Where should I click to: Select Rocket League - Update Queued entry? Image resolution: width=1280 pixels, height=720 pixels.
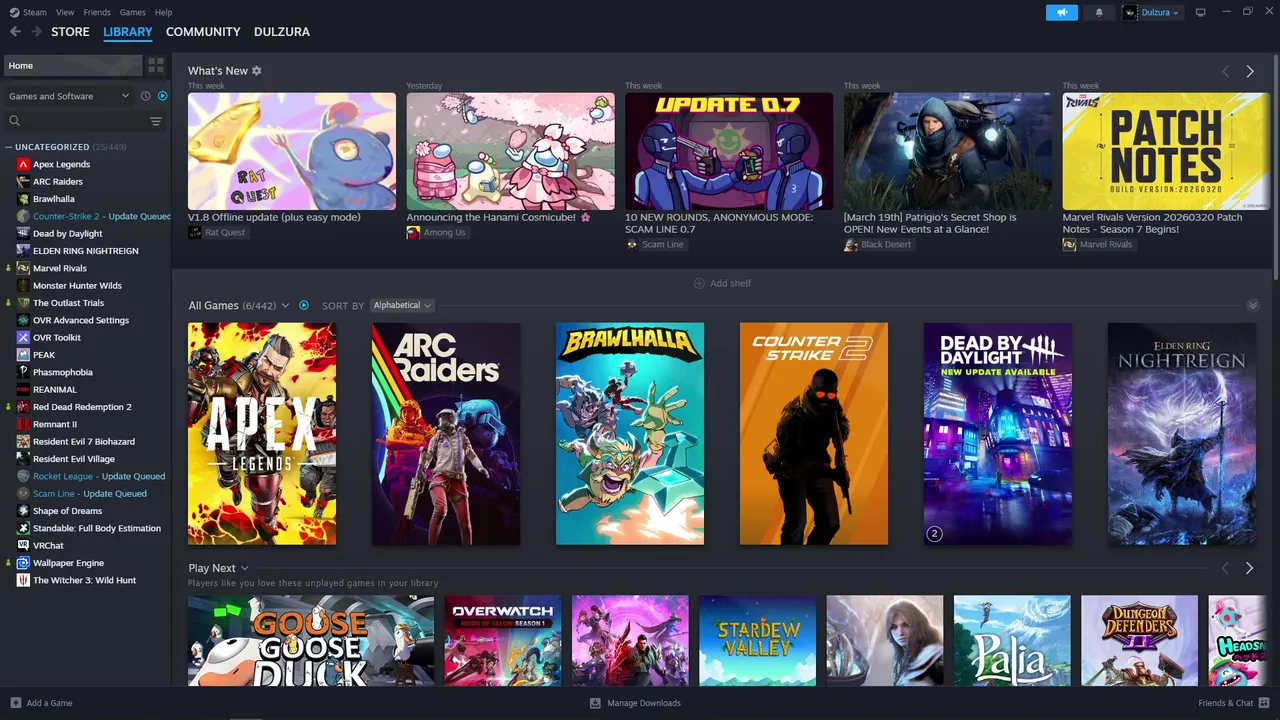[99, 476]
